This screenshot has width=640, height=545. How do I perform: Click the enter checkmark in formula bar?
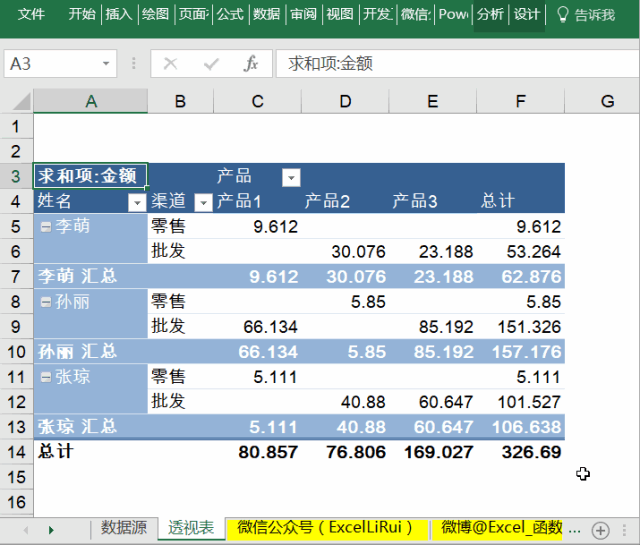[211, 64]
